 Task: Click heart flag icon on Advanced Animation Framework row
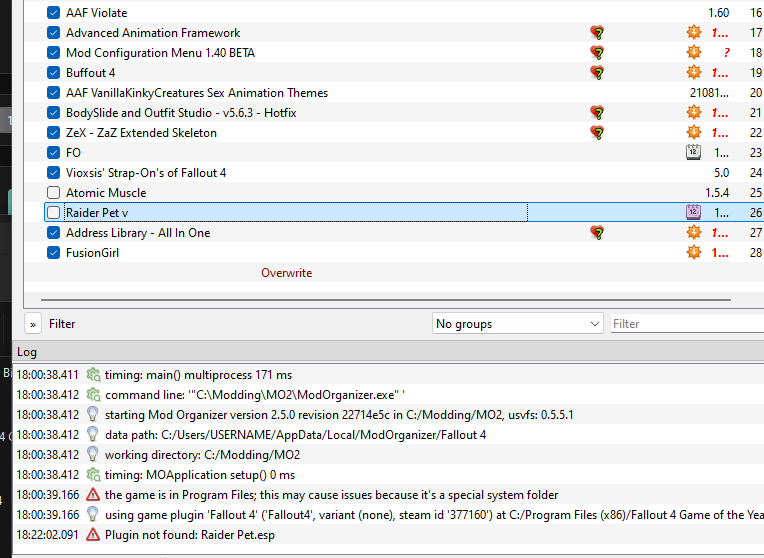coord(597,33)
